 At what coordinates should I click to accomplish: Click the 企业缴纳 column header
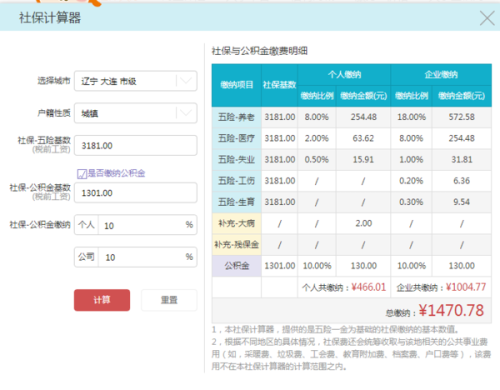tap(441, 74)
